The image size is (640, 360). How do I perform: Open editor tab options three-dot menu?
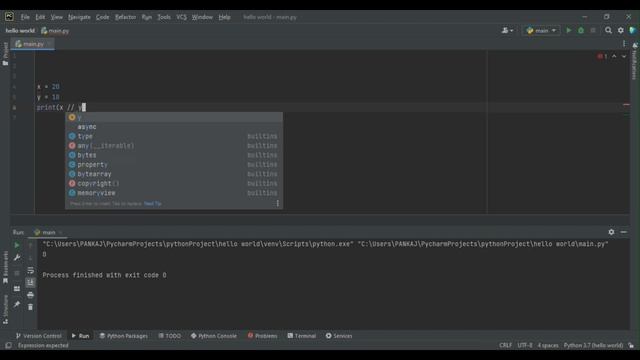(x=624, y=44)
